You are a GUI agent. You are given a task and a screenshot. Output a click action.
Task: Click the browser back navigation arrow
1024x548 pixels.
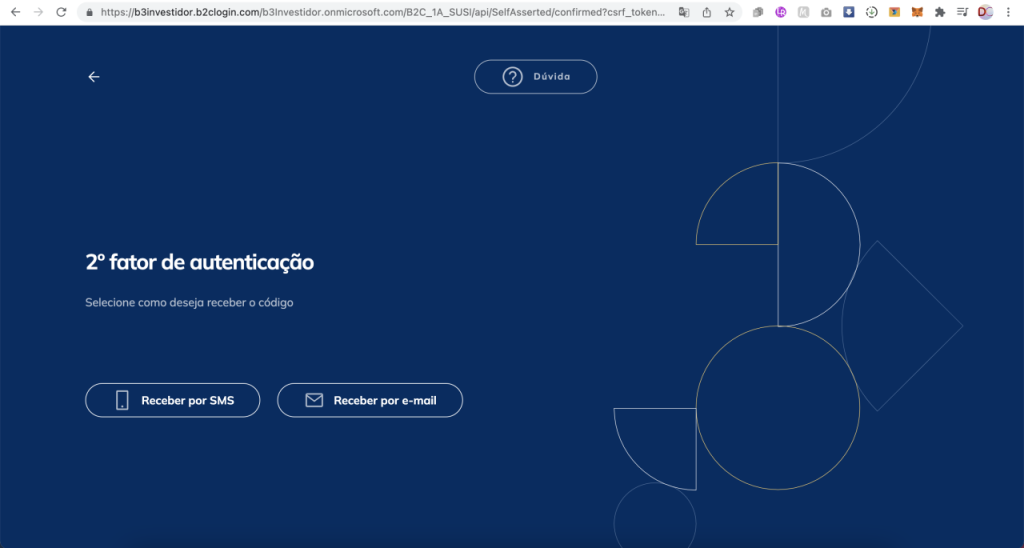[14, 12]
